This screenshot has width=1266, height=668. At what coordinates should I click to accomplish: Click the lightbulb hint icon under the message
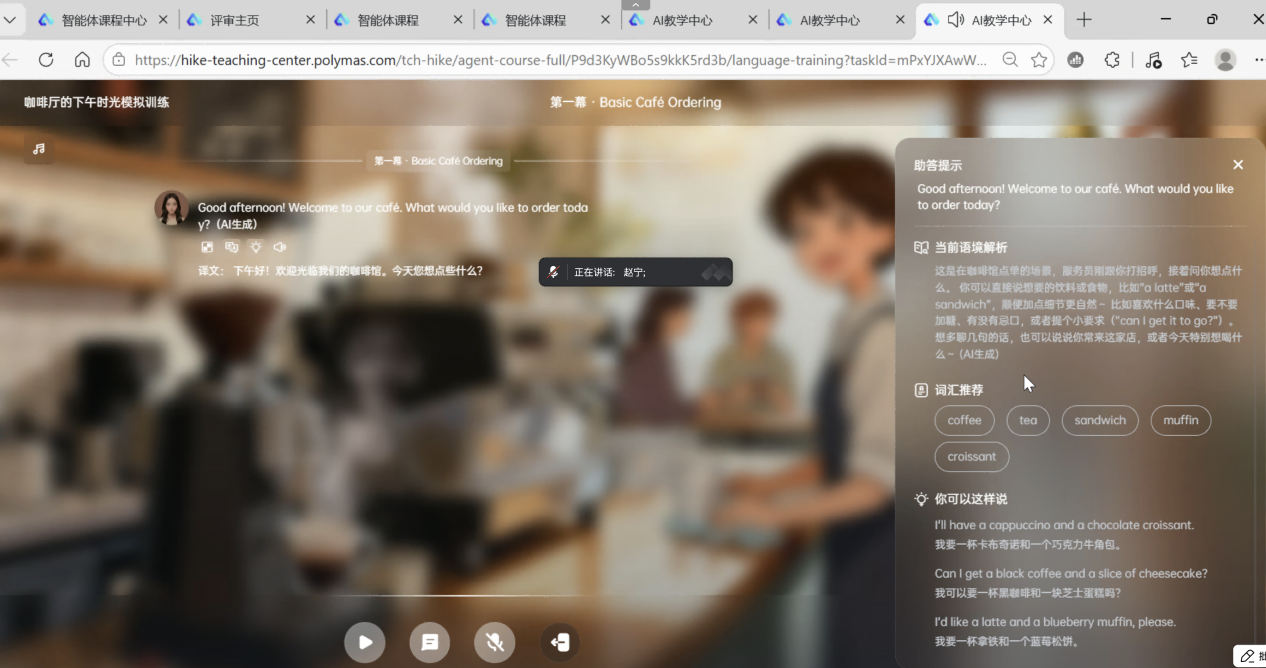[256, 247]
